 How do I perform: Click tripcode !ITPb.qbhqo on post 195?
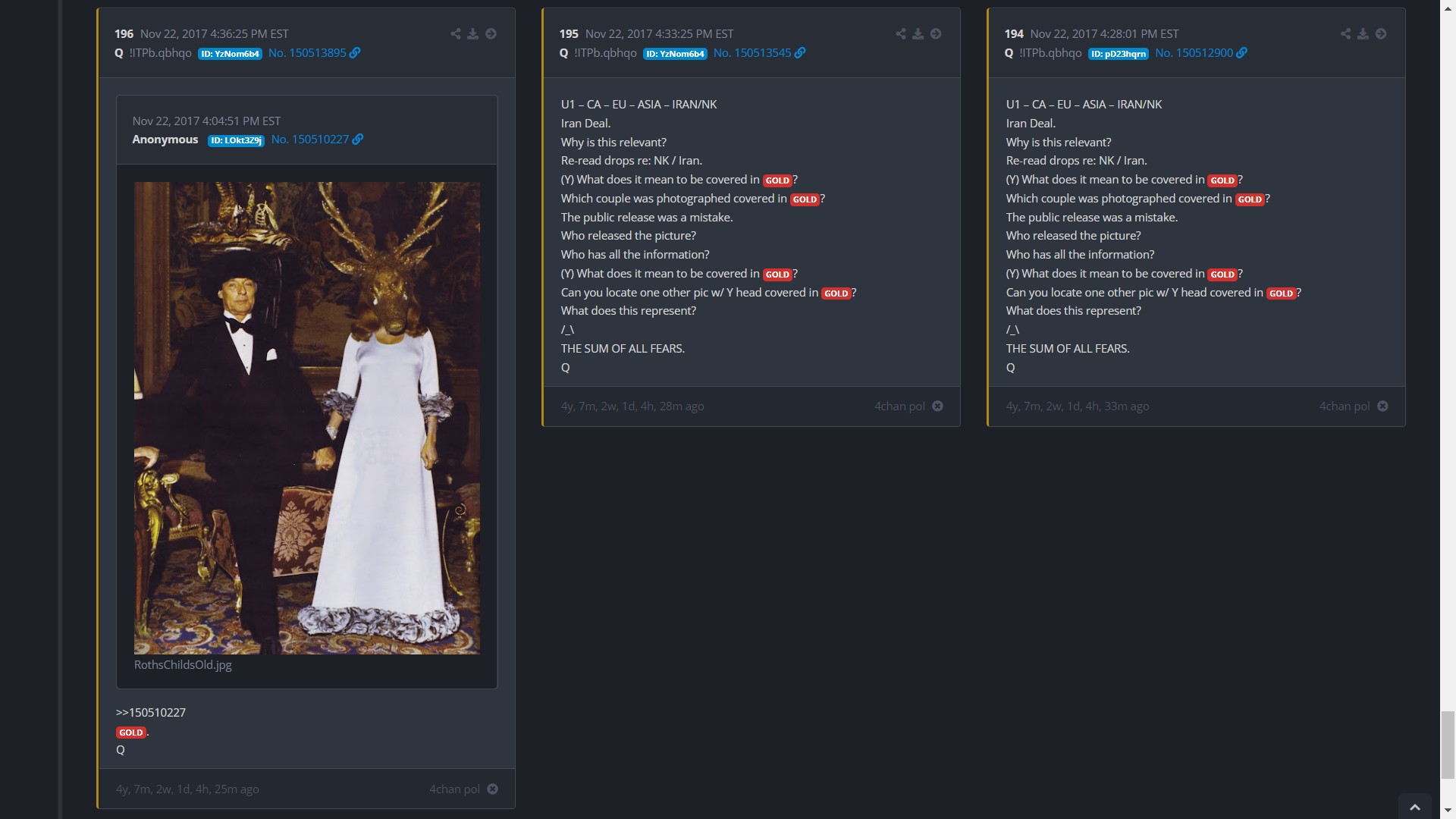[x=605, y=53]
